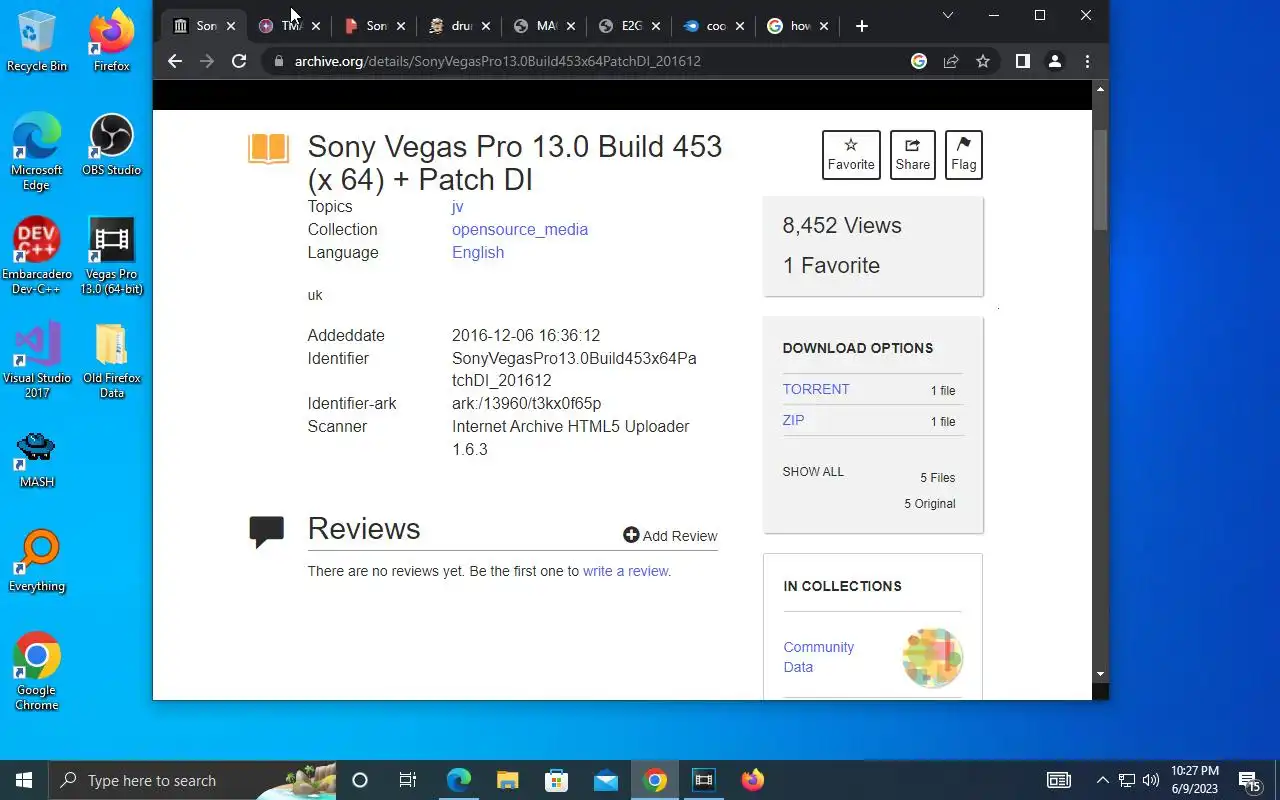
Task: Open Vegas Pro from taskbar
Action: click(x=704, y=780)
